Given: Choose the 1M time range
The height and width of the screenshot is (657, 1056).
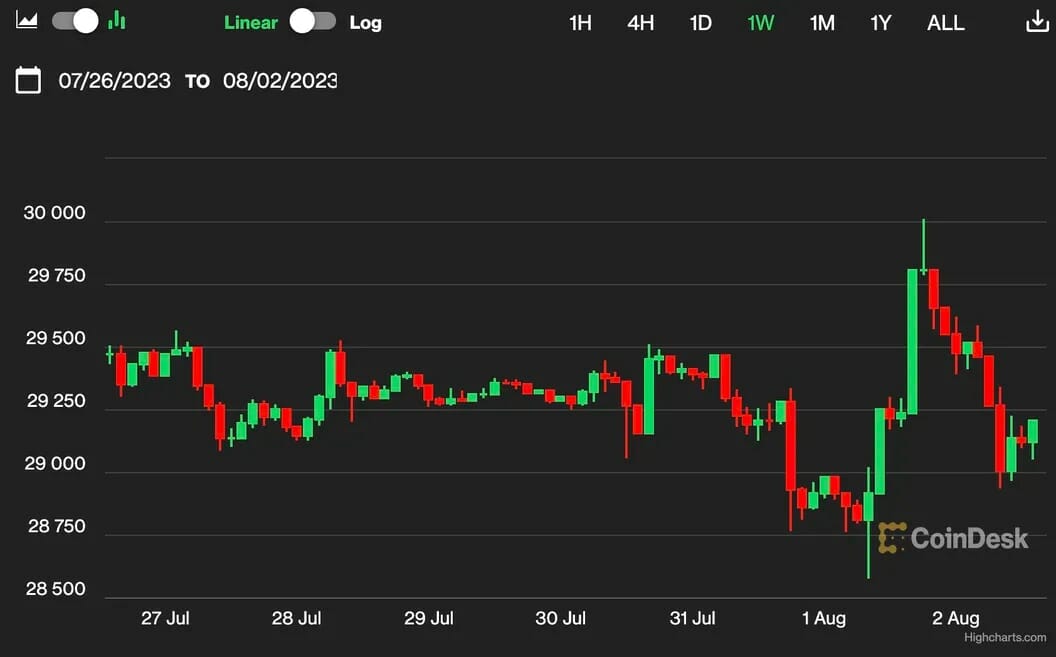Looking at the screenshot, I should pyautogui.click(x=822, y=22).
